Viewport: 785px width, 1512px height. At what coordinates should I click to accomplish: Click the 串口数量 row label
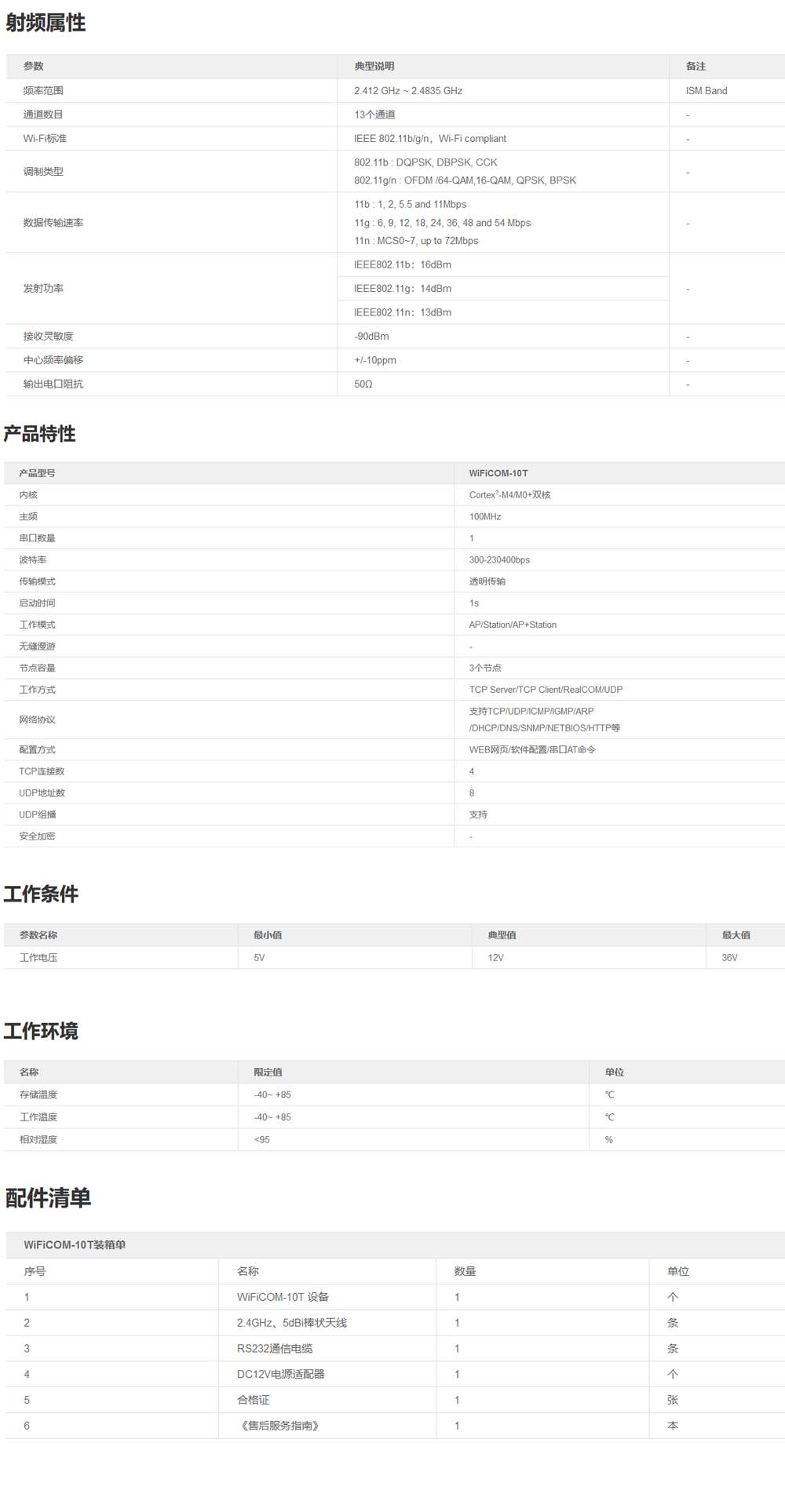click(x=38, y=538)
